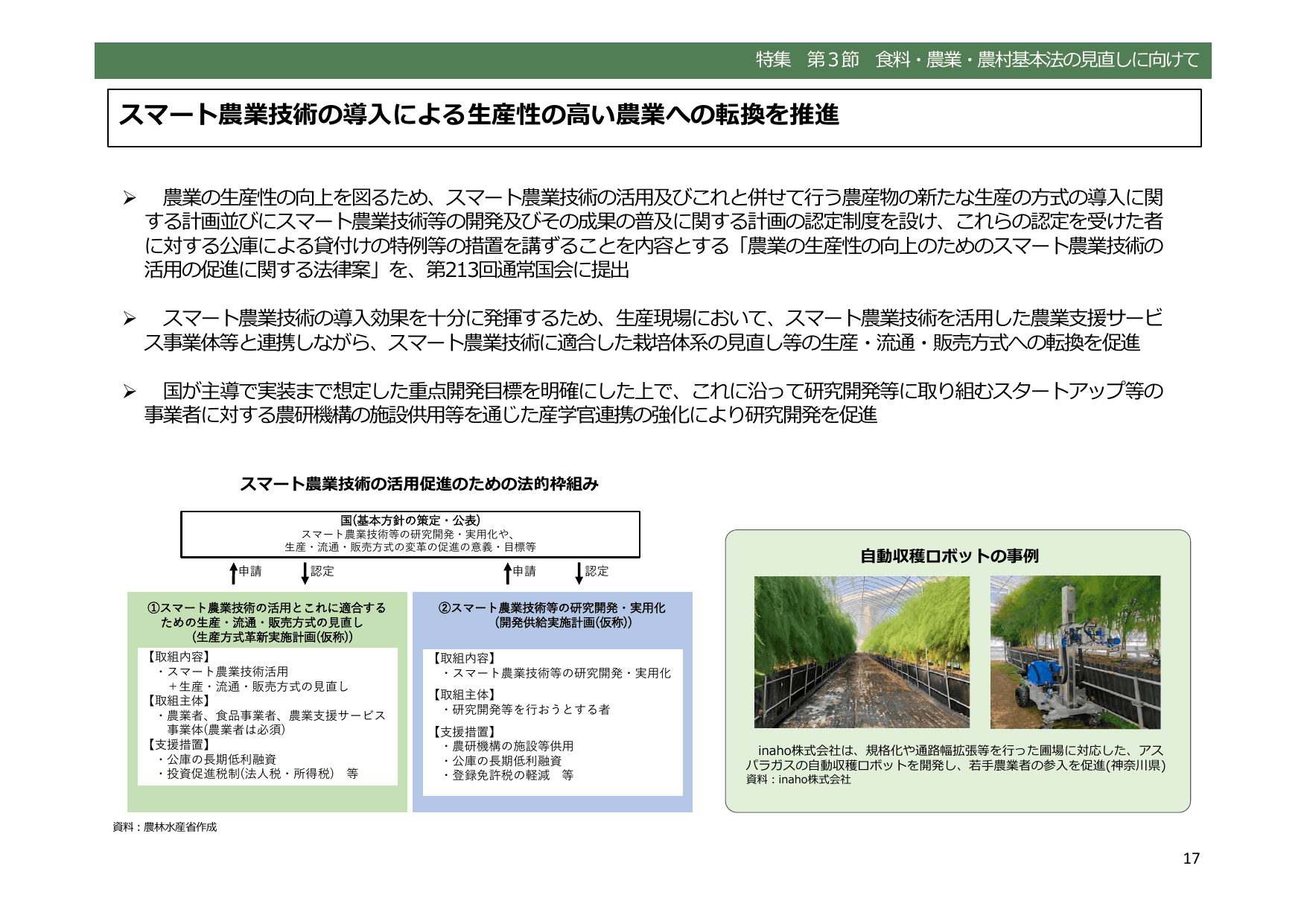Click the 認定 arrow above the right plan box
Screen dimensions: 1307x924
pyautogui.click(x=579, y=572)
